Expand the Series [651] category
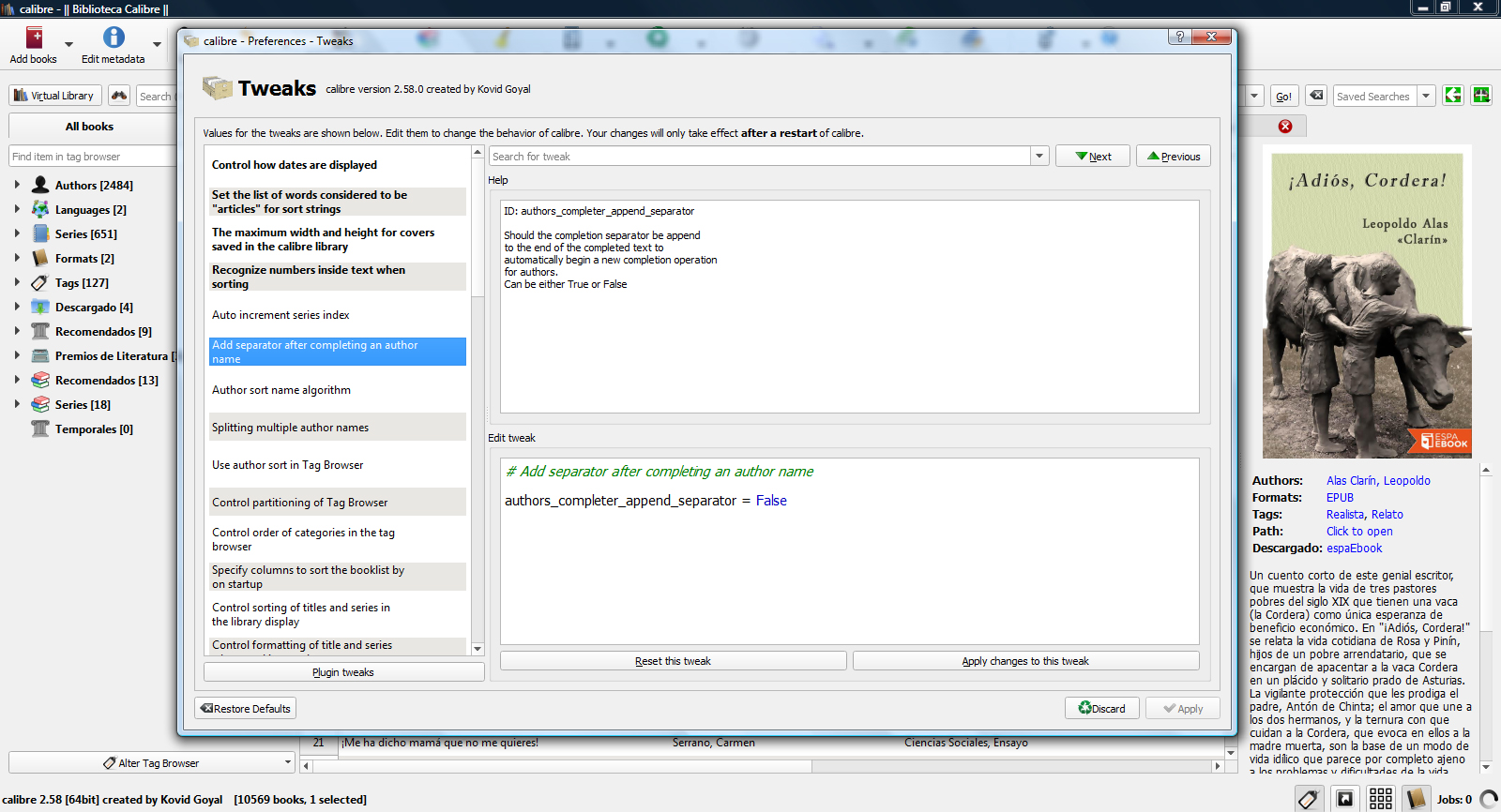 point(17,233)
